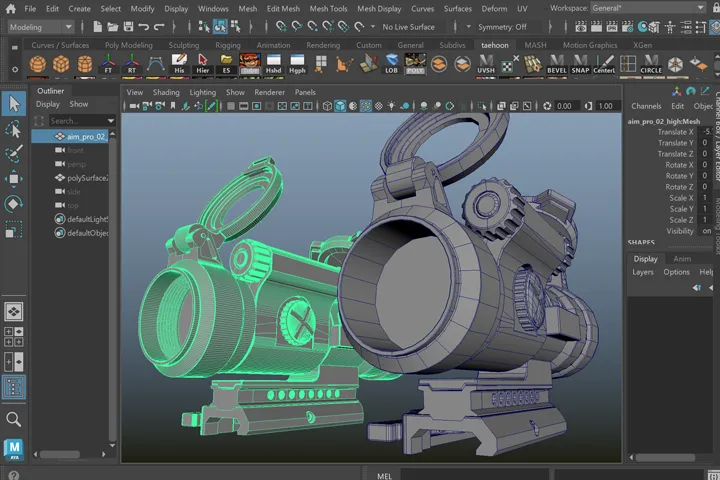Click the Undo arrow icon
The height and width of the screenshot is (480, 720).
[144, 27]
